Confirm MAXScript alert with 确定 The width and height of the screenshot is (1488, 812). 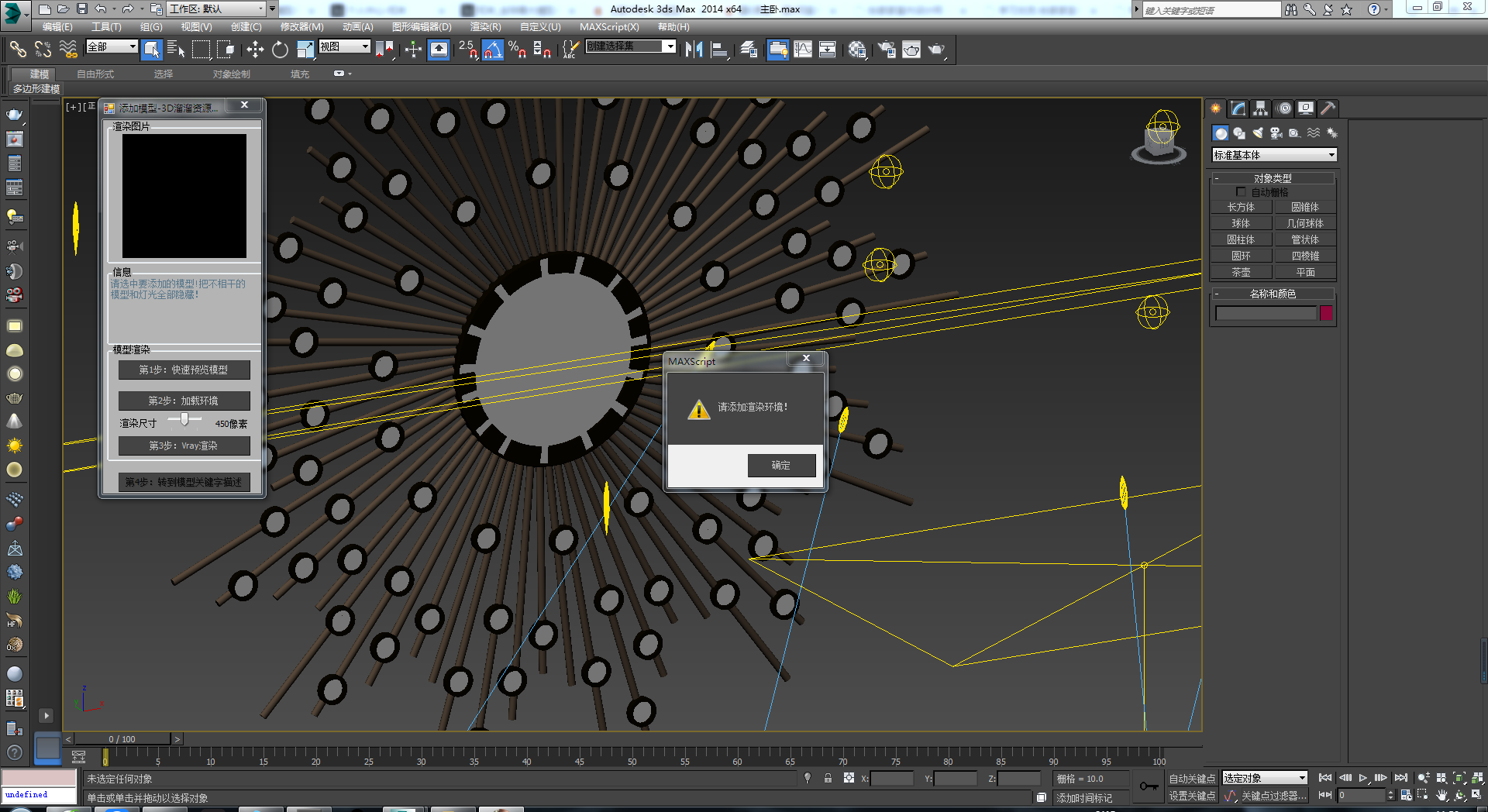pos(781,465)
